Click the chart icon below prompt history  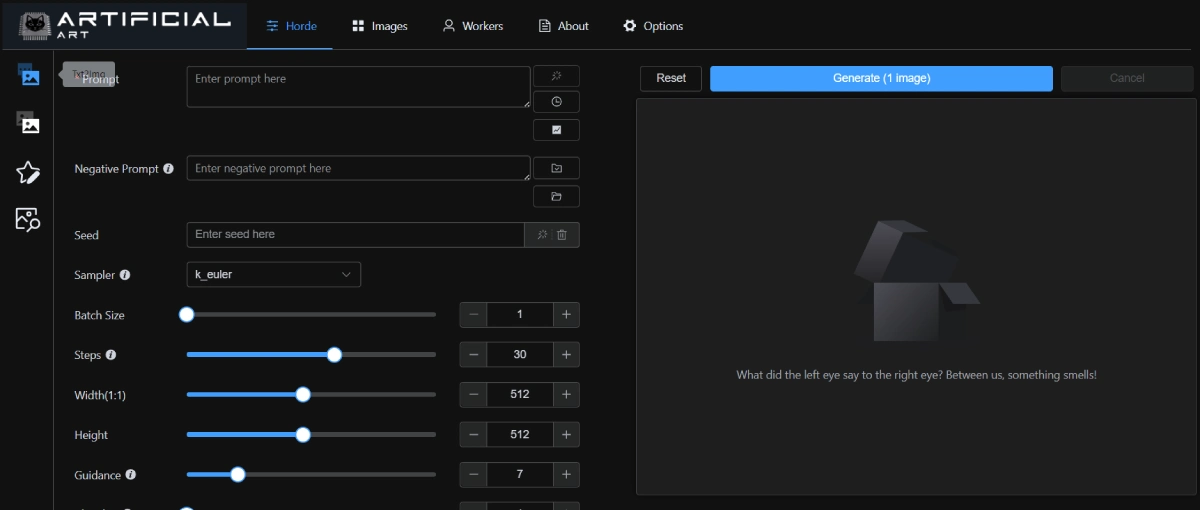pos(556,130)
